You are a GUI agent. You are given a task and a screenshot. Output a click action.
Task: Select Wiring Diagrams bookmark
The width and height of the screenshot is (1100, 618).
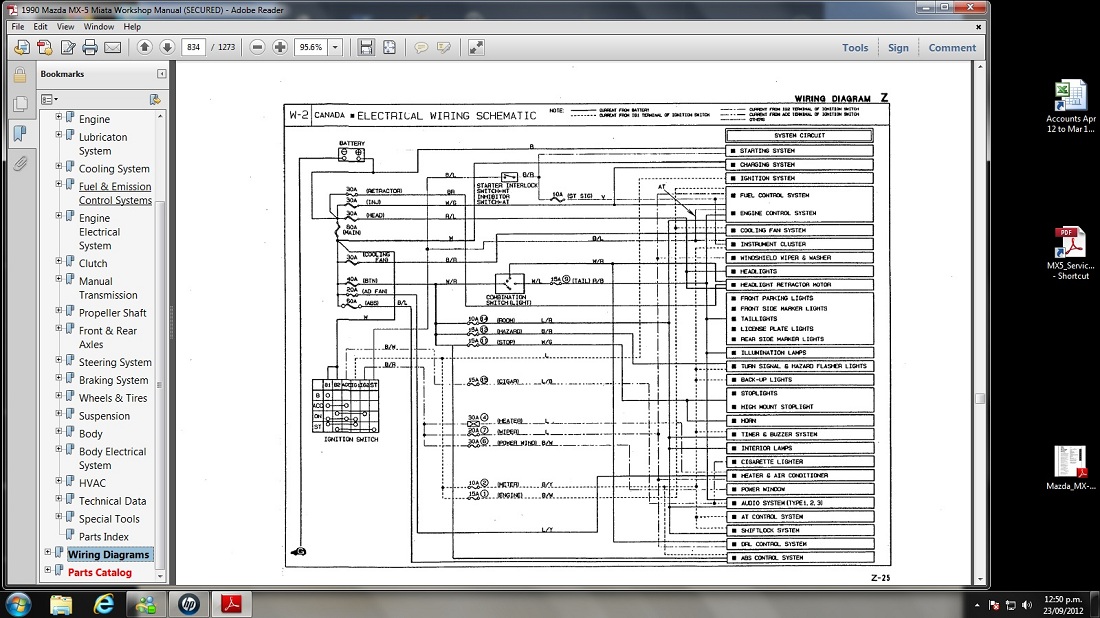(109, 554)
